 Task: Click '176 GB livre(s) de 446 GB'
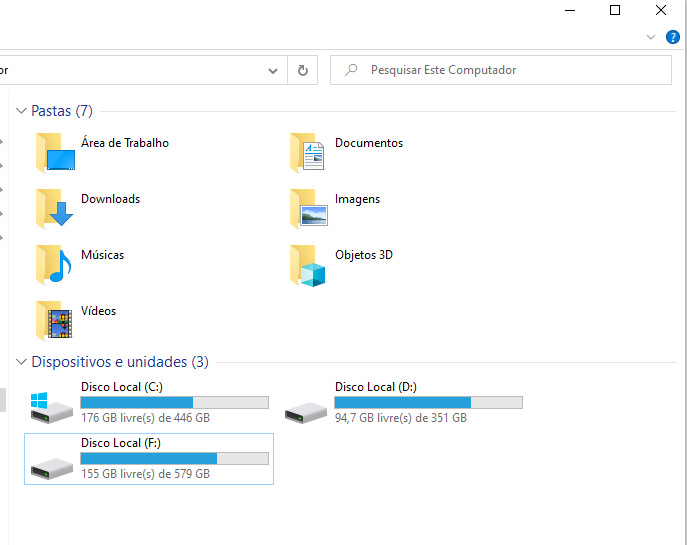tap(145, 418)
